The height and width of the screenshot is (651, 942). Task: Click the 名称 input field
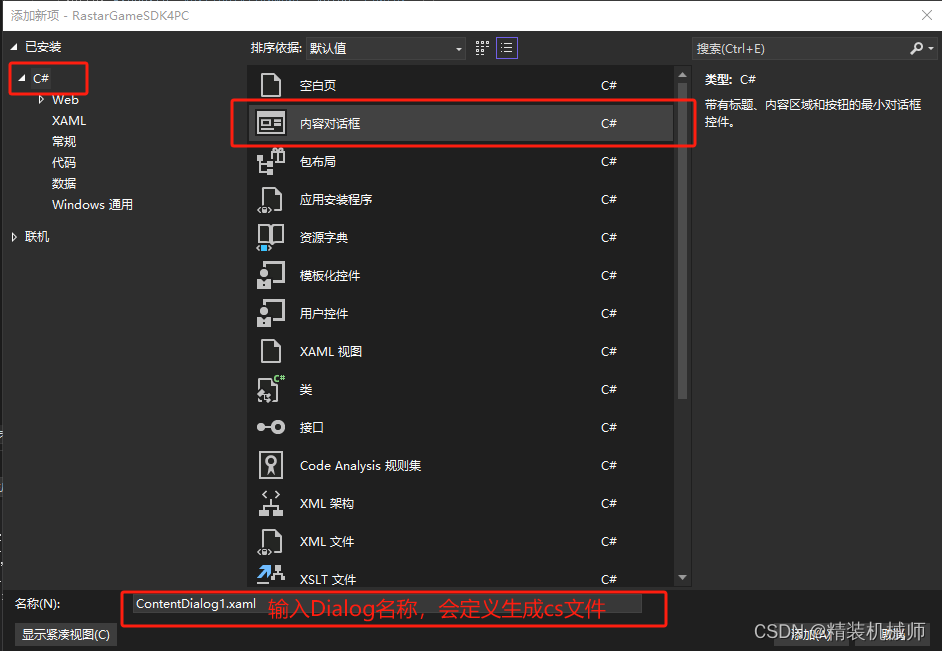pyautogui.click(x=387, y=604)
